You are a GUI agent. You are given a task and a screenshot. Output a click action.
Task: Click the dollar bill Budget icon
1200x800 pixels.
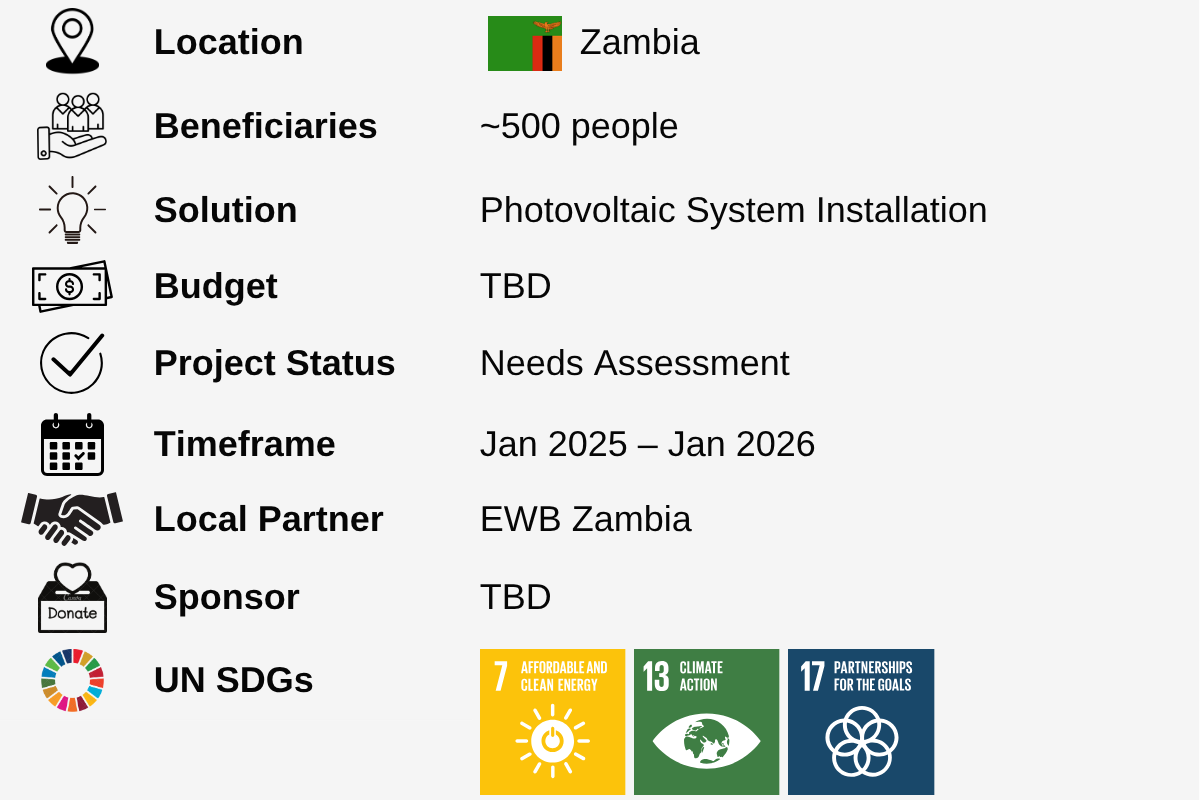point(72,286)
